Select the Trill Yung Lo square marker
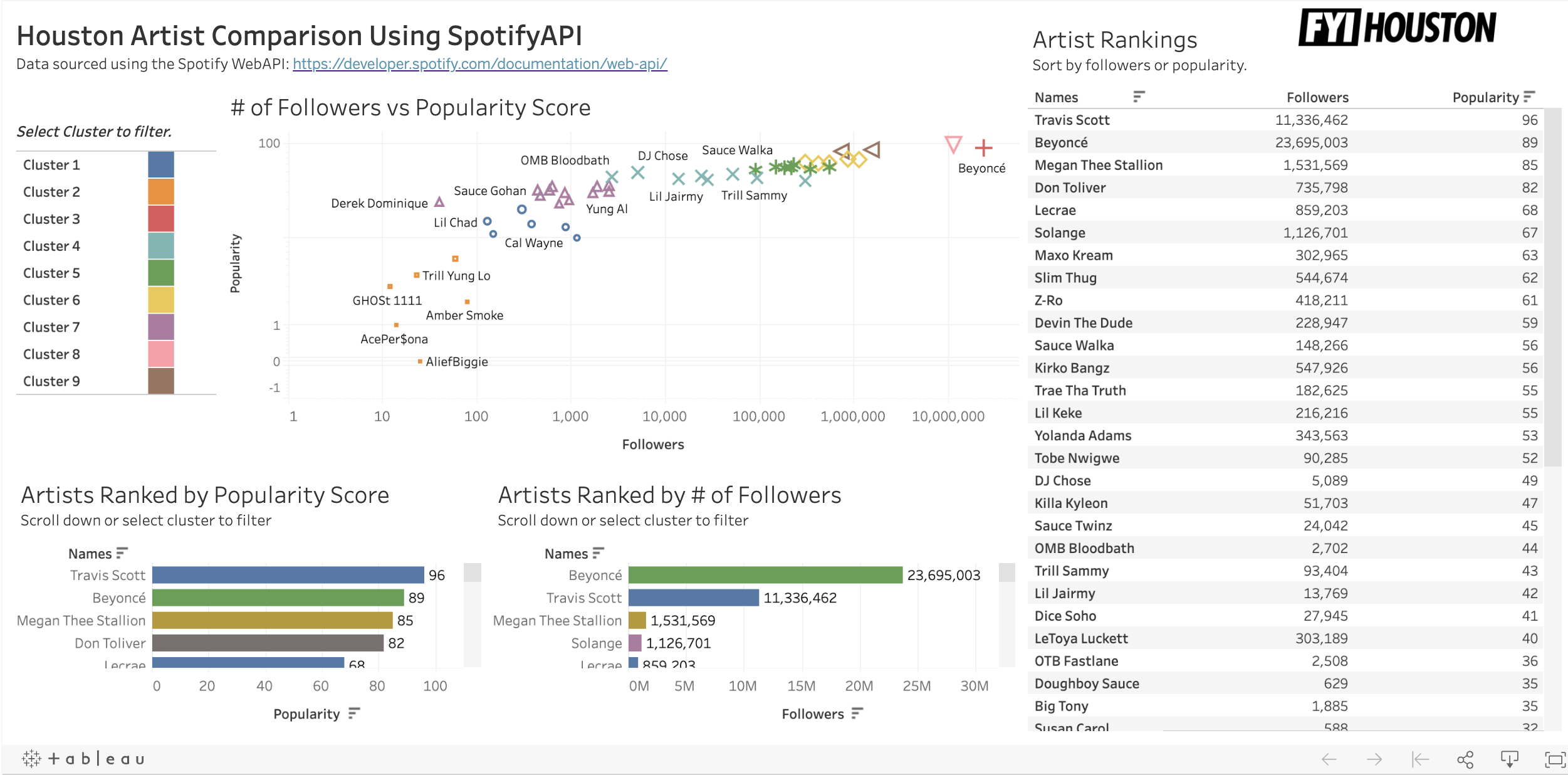 point(417,275)
